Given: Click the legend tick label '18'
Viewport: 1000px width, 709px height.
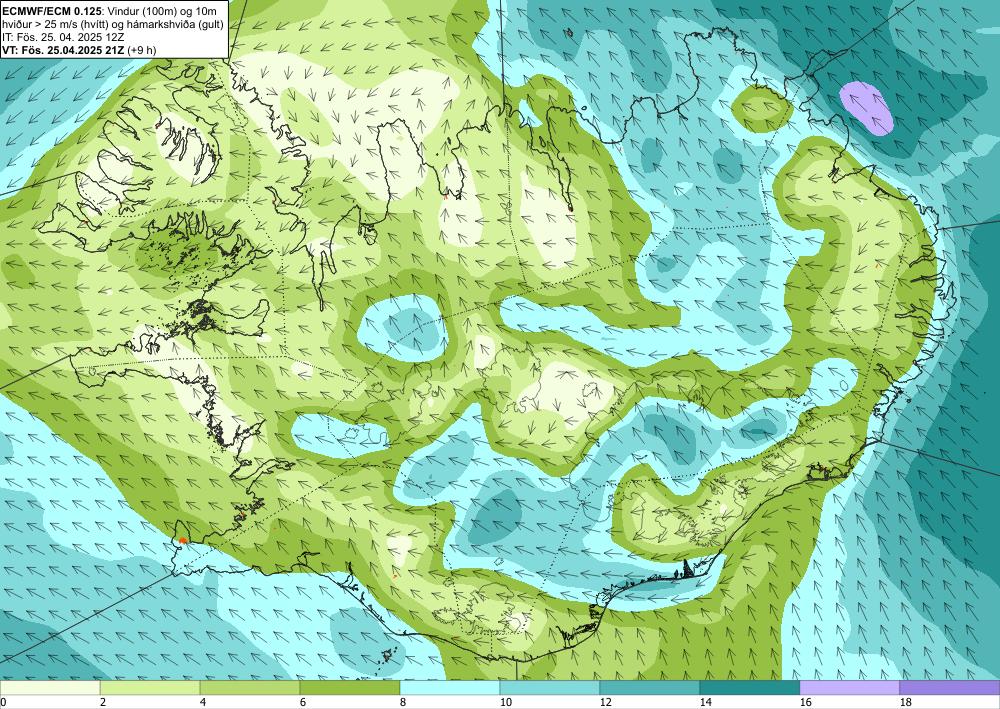Looking at the screenshot, I should (x=906, y=702).
